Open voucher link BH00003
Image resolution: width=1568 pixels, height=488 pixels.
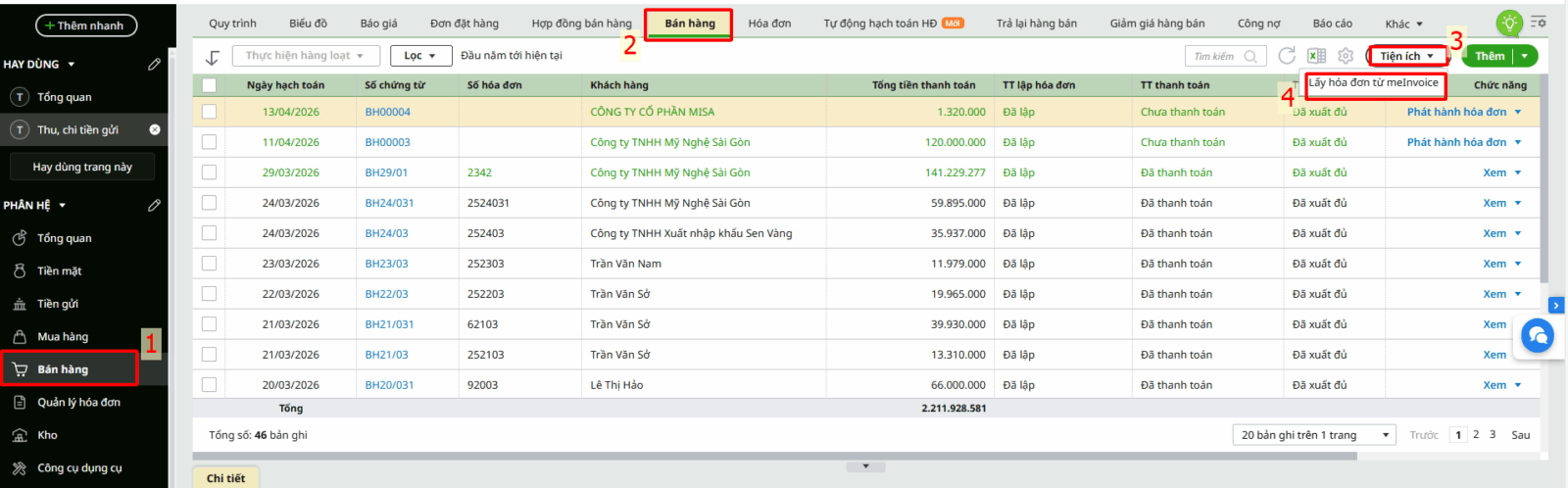click(x=388, y=142)
